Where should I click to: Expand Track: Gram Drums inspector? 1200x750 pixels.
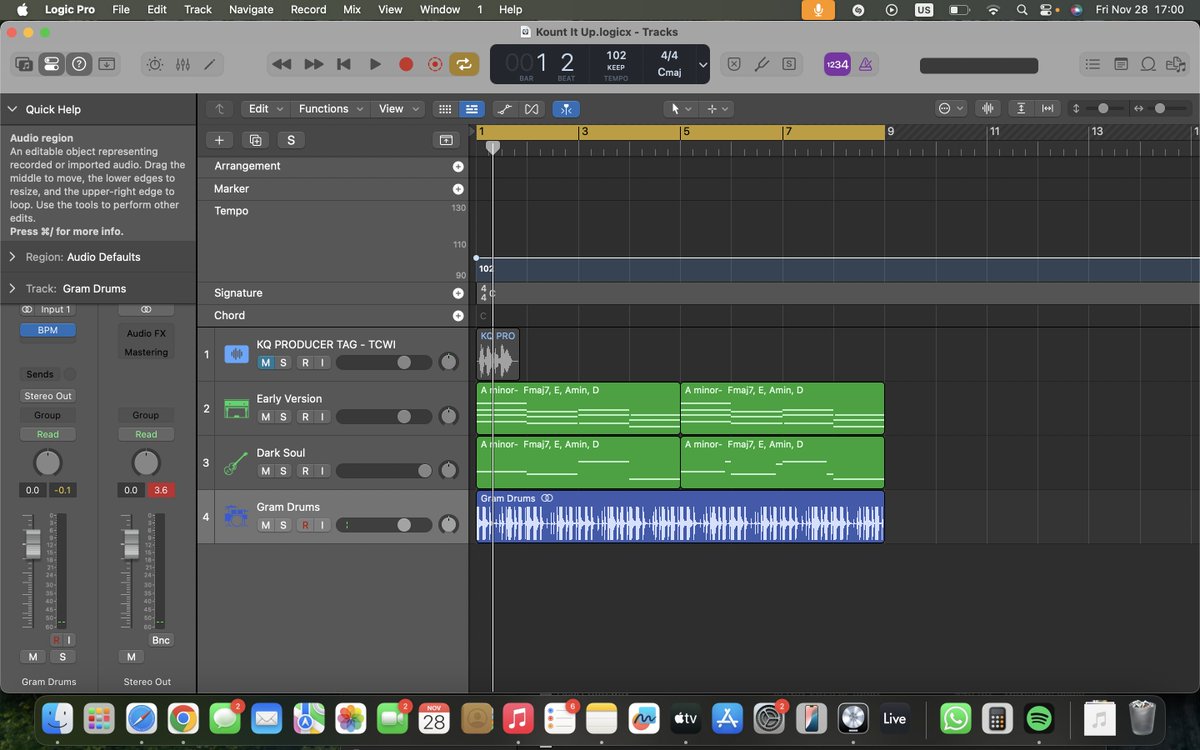[12, 289]
